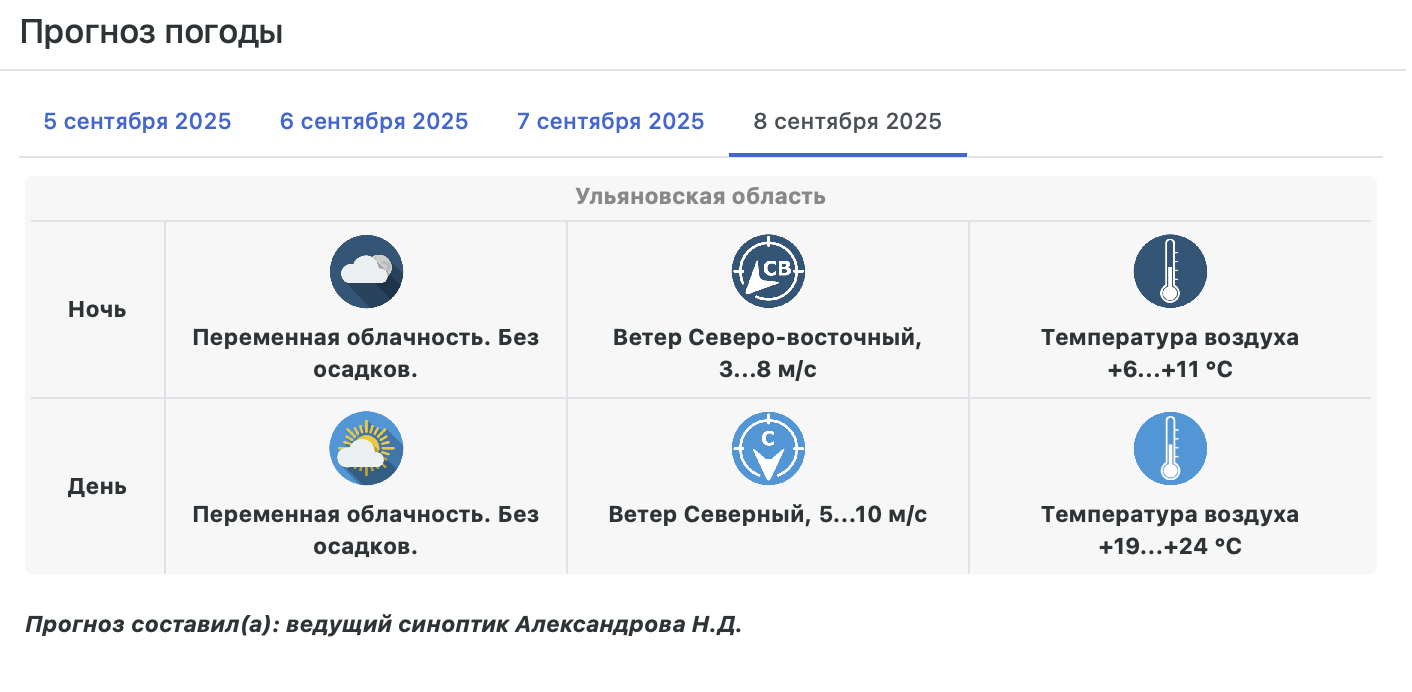Click the Ульяновская область table header
The height and width of the screenshot is (692, 1412).
[700, 196]
